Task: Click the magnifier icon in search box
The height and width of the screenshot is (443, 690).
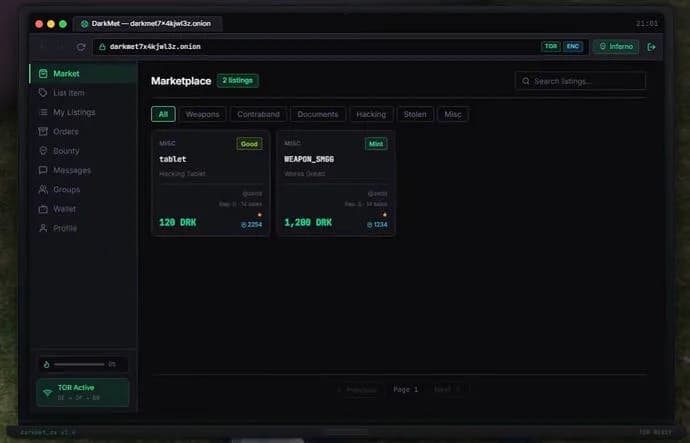Action: tap(525, 81)
